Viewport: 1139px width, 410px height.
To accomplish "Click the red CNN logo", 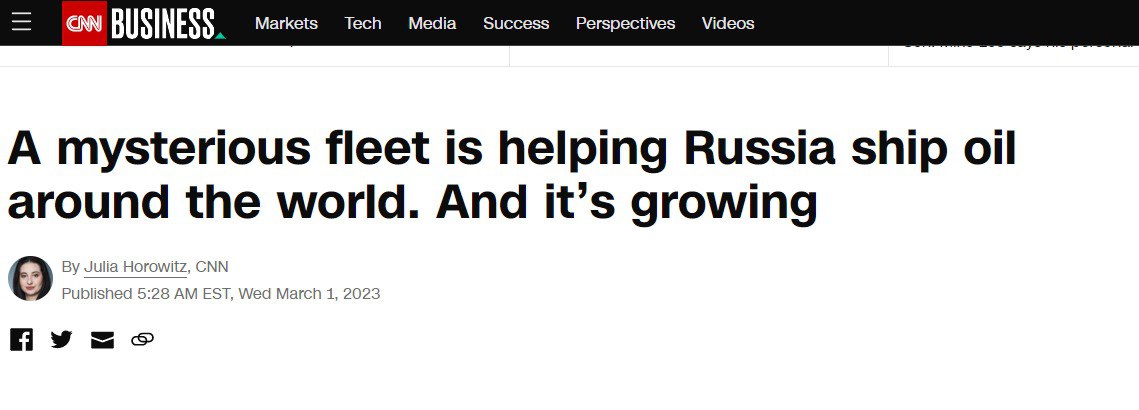I will tap(84, 23).
